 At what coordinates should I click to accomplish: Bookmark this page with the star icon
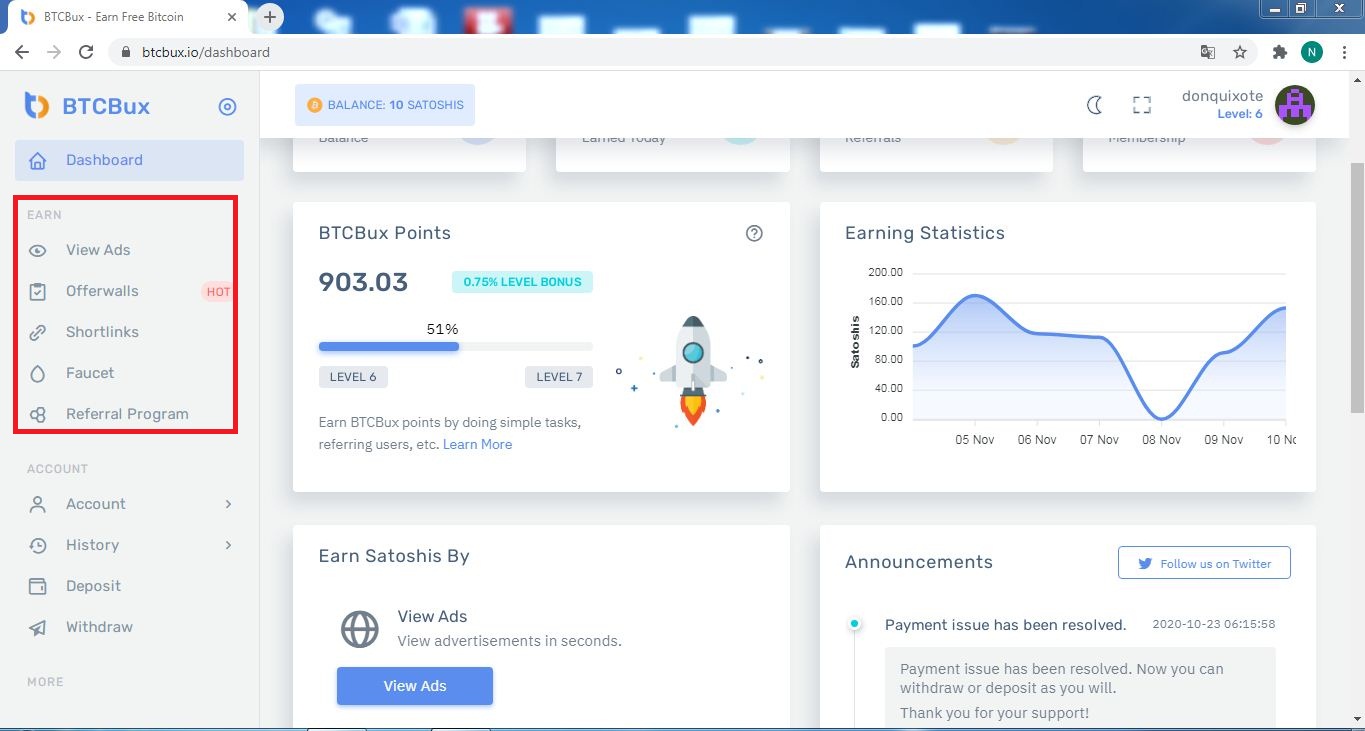(1240, 52)
